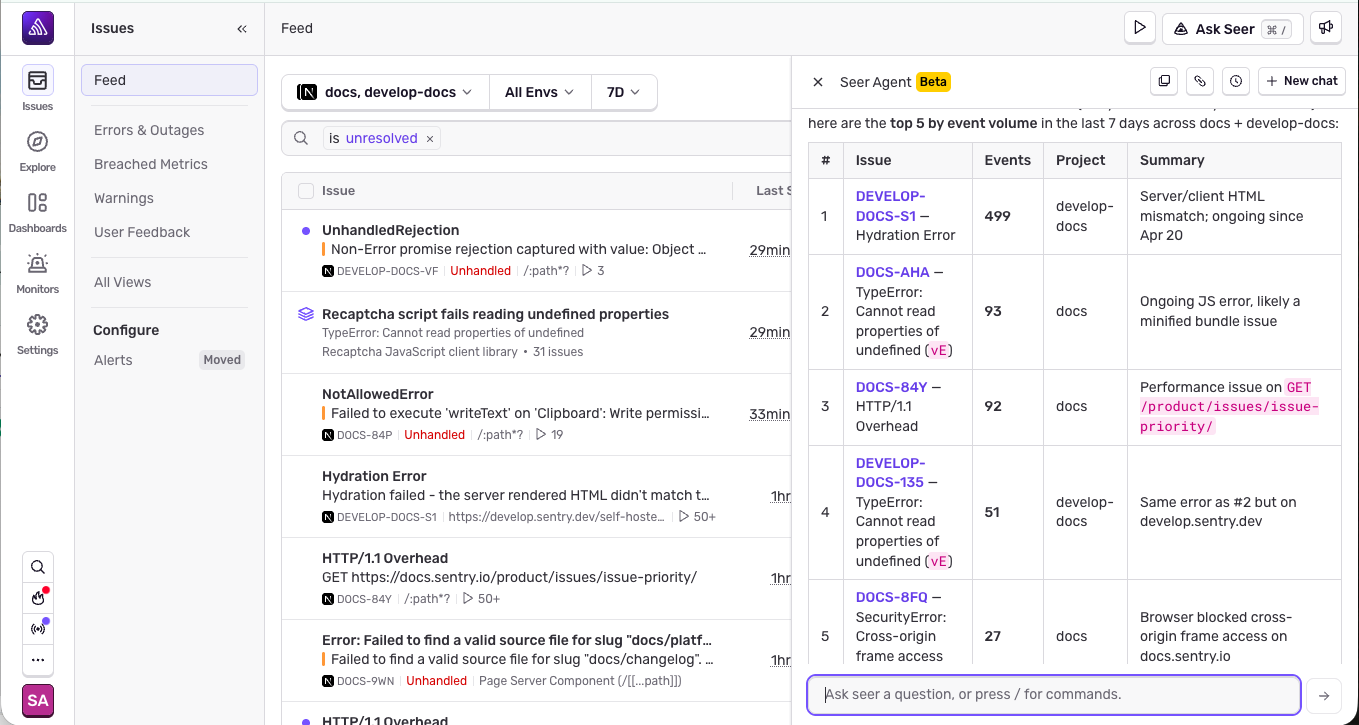Send the Seer message with arrow button

1324,695
